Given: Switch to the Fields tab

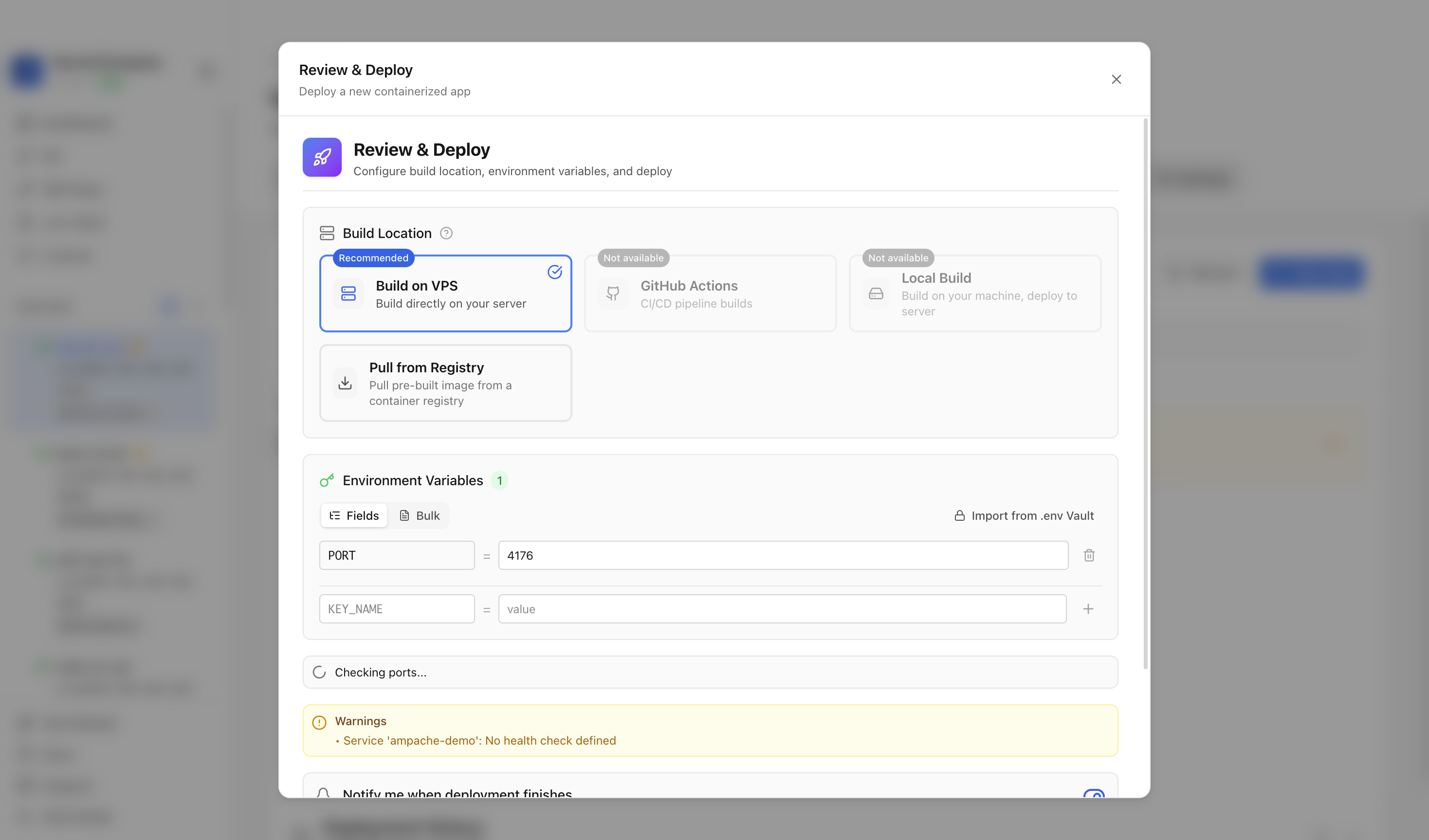Looking at the screenshot, I should tap(354, 515).
